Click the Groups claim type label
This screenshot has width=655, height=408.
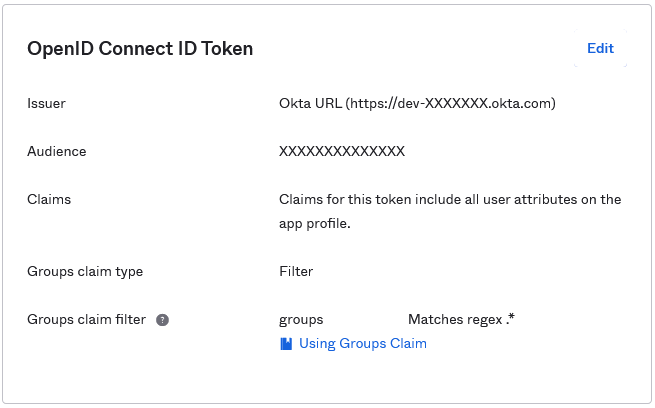point(84,271)
